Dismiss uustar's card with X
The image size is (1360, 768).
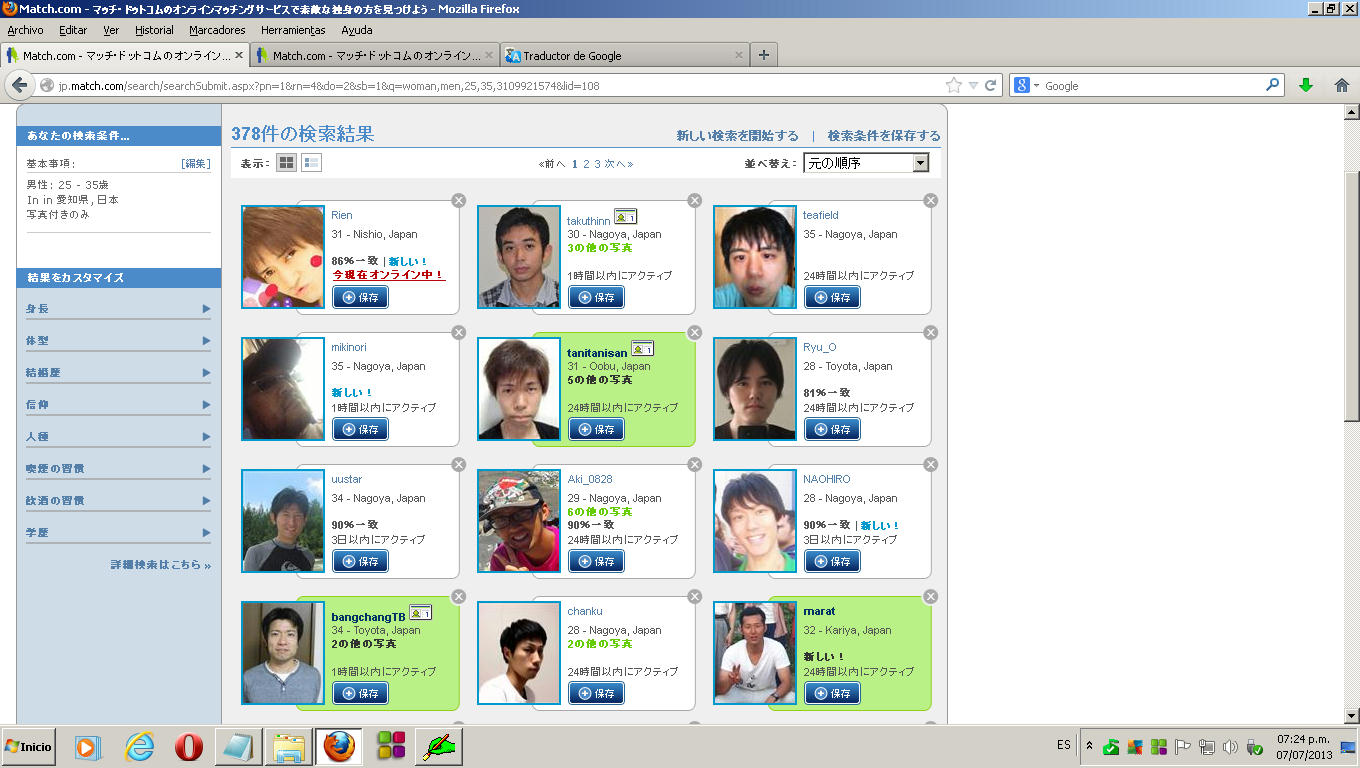point(458,464)
